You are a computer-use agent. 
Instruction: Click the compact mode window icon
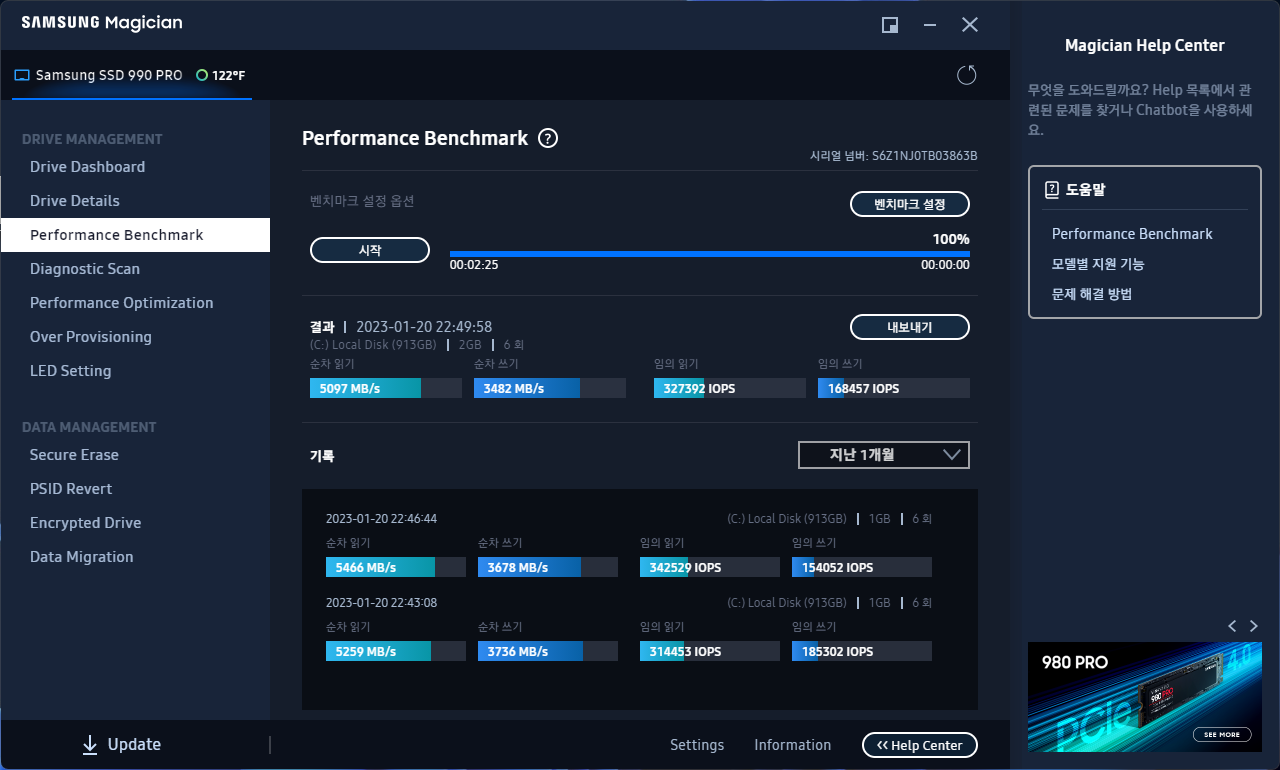(x=889, y=25)
